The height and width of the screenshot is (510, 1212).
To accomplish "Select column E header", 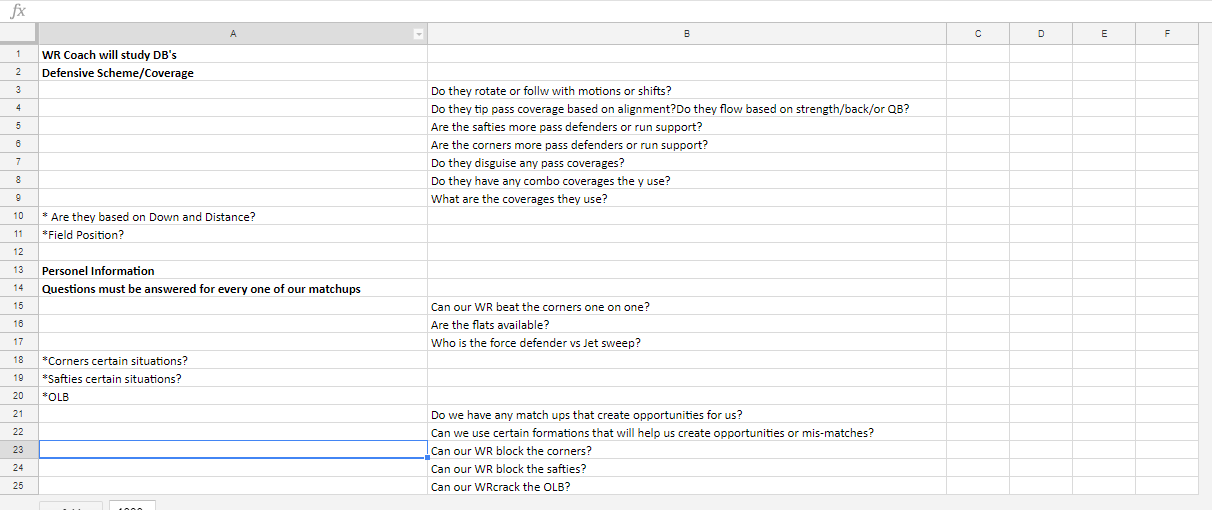I will pos(1104,34).
